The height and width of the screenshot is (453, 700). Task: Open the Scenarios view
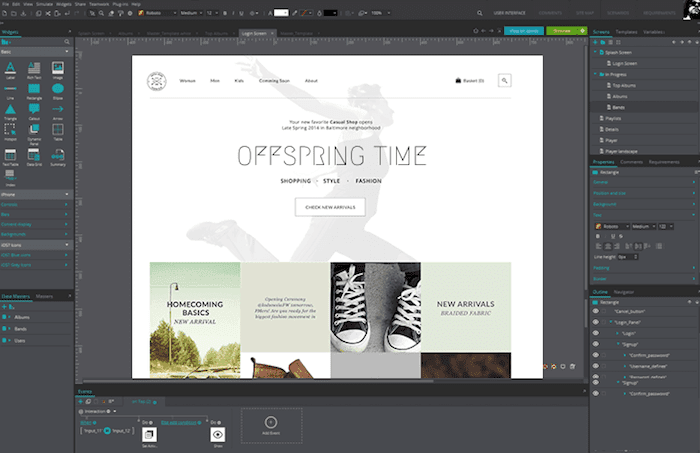pos(618,13)
